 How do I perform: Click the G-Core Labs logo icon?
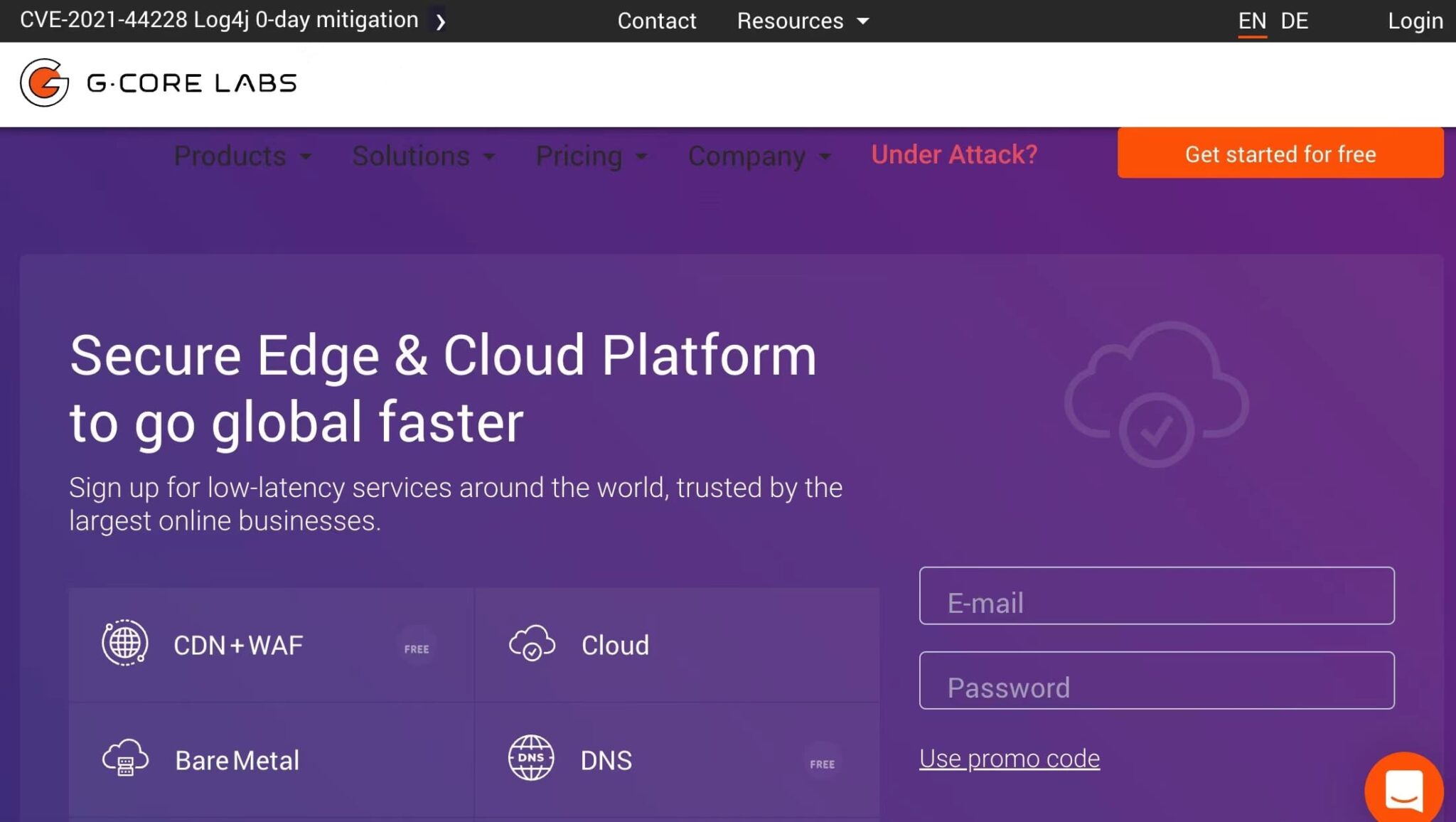44,82
